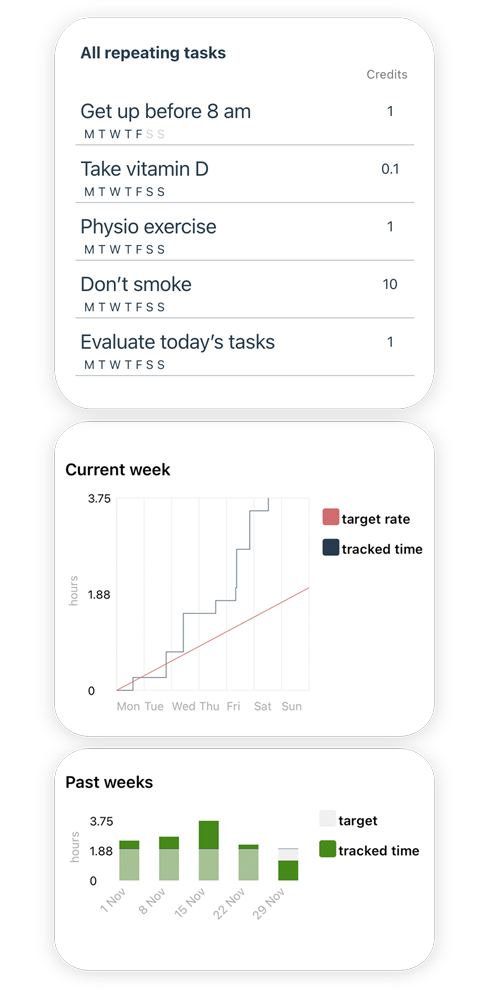This screenshot has width=491, height=999.
Task: Toggle Friday for the 'Physio exercise' task
Action: (x=139, y=250)
